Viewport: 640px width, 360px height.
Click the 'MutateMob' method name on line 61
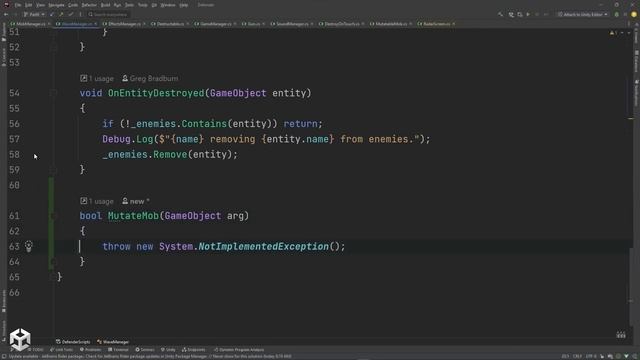pos(133,216)
